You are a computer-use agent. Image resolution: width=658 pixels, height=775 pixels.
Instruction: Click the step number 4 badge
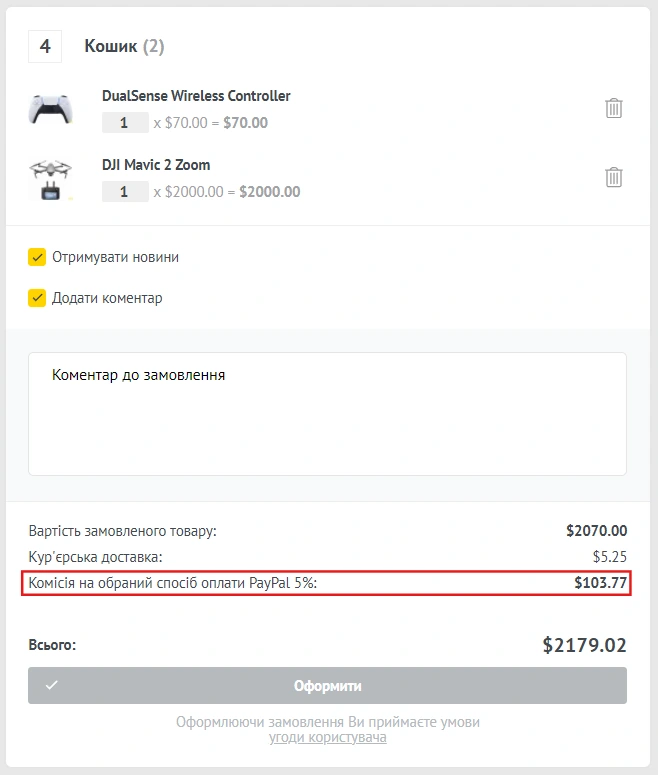click(45, 46)
